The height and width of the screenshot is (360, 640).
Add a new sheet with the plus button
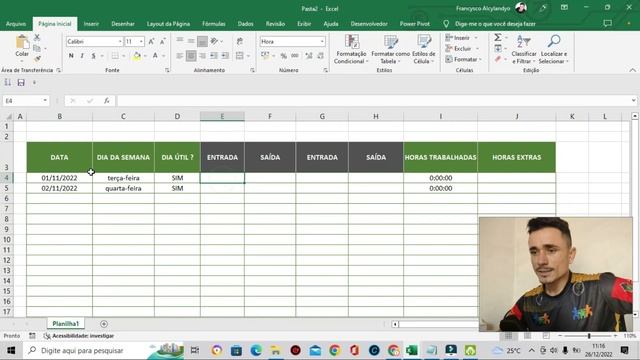coord(104,324)
